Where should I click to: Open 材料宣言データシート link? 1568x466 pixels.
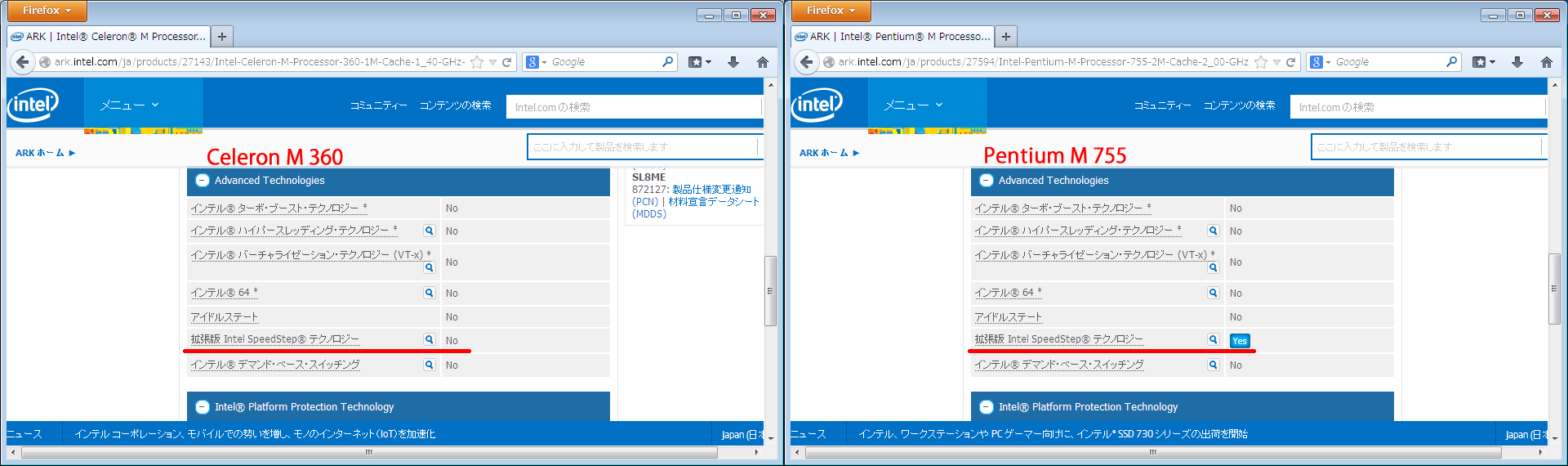714,202
